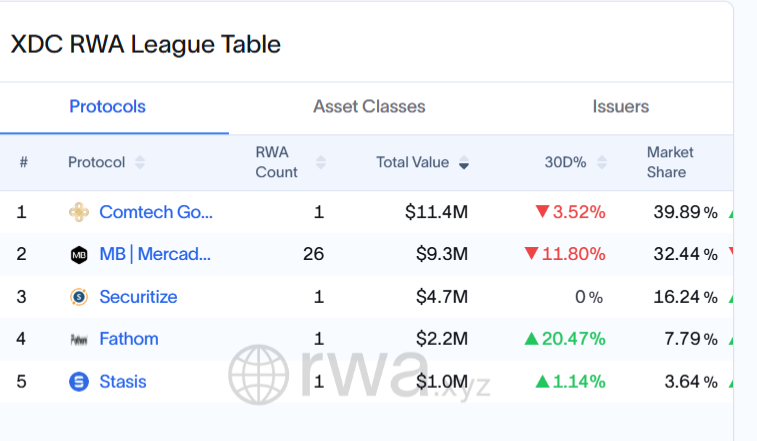The image size is (757, 441).
Task: Open the Stasis protocol link
Action: click(123, 382)
